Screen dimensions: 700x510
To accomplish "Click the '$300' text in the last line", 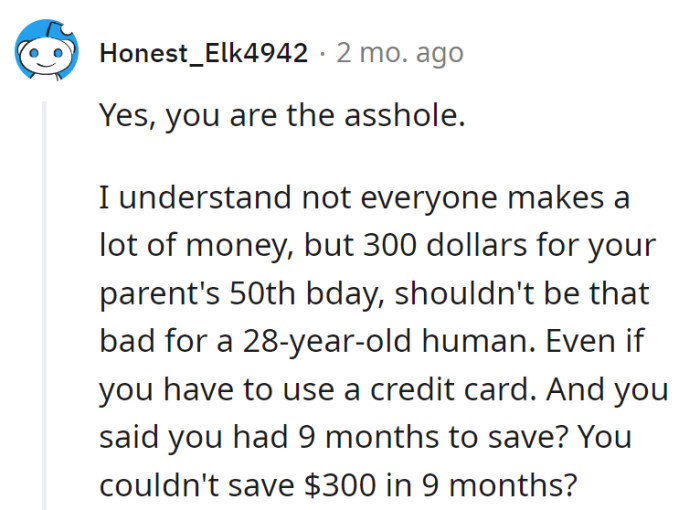I will tap(340, 485).
